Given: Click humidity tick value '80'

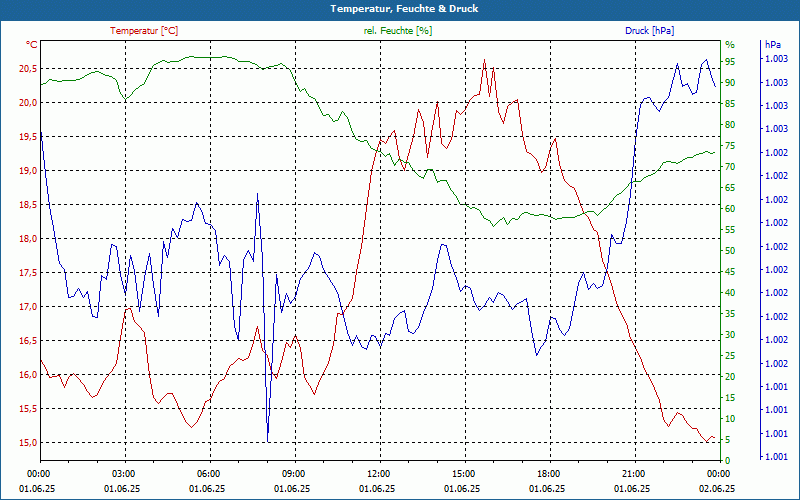Looking at the screenshot, I should (730, 124).
